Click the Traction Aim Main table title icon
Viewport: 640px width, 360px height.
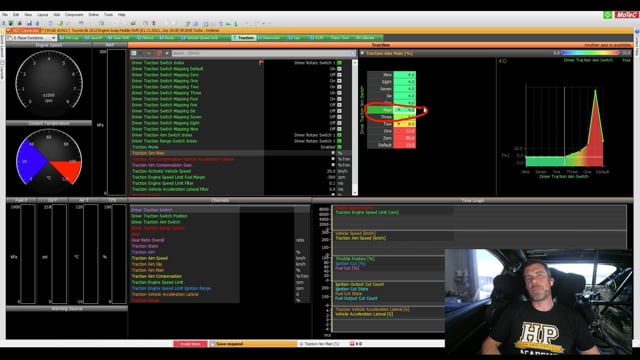coord(362,53)
